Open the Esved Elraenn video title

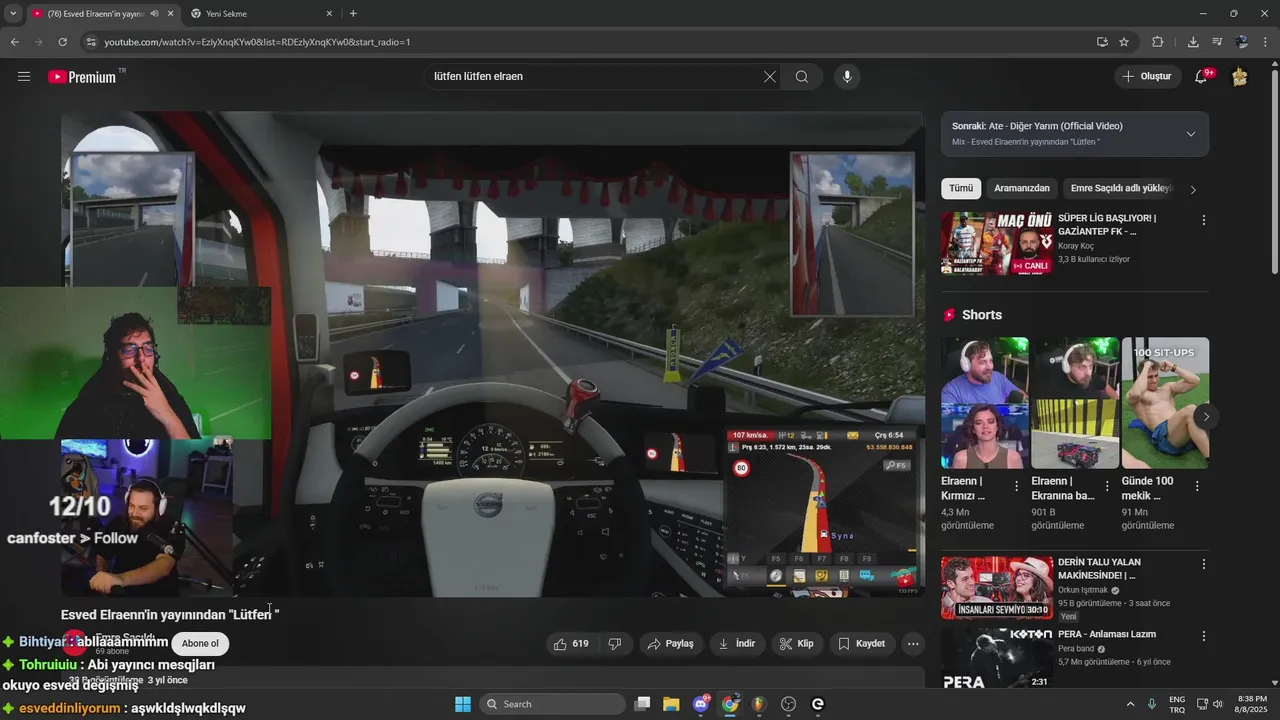coord(170,615)
